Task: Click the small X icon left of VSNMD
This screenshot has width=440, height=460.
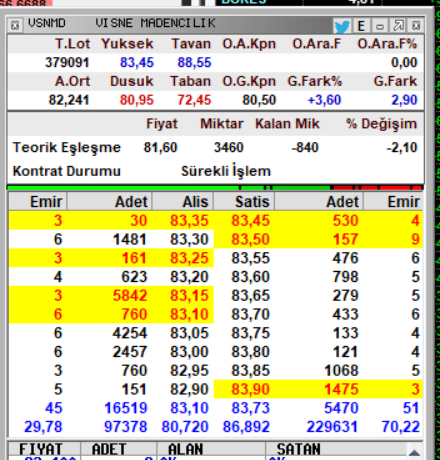Action: (15, 25)
